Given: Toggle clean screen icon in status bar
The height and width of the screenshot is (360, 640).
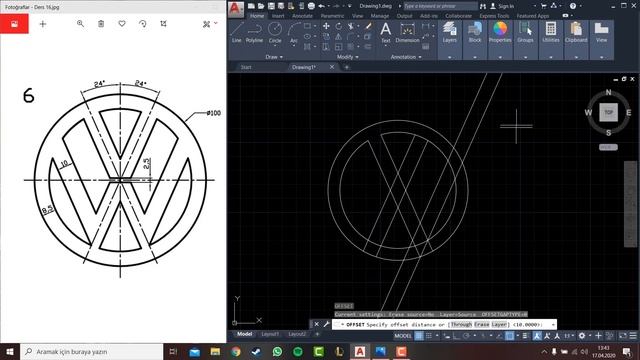Looking at the screenshot, I should tap(623, 336).
